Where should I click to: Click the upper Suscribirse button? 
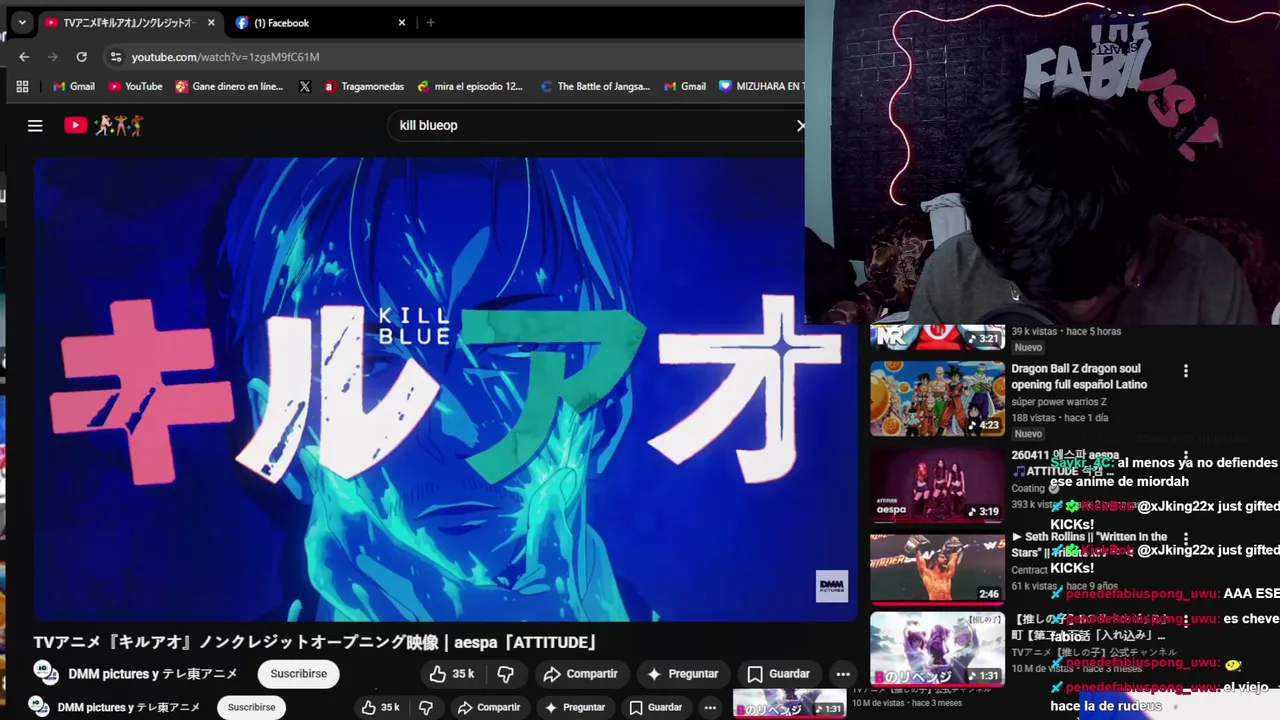tap(298, 674)
